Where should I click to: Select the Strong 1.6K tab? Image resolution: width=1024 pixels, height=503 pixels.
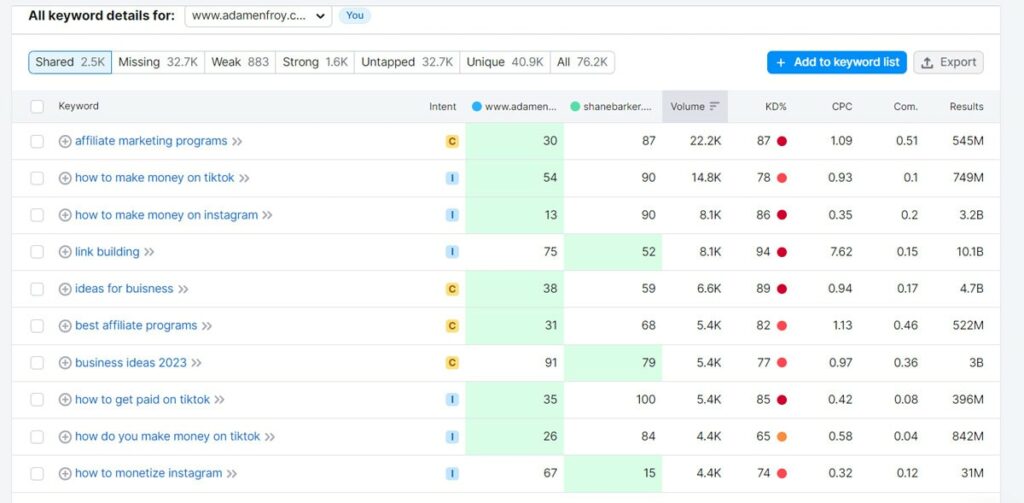(315, 62)
